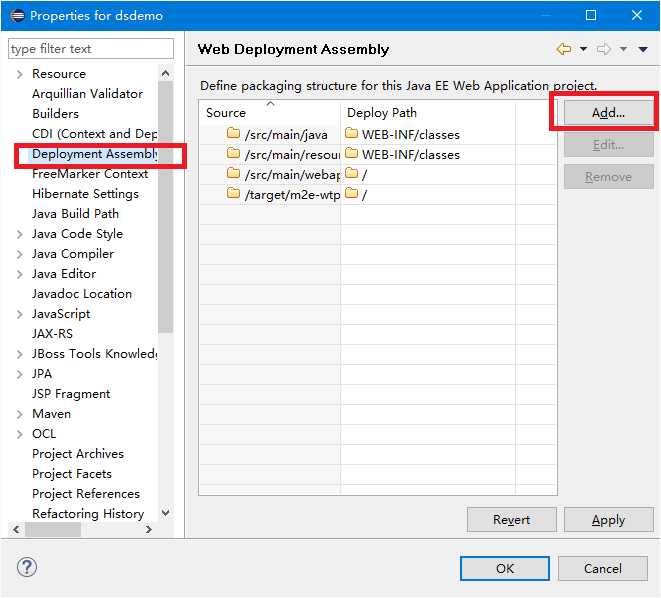Click the forward navigation arrow icon

(x=604, y=49)
